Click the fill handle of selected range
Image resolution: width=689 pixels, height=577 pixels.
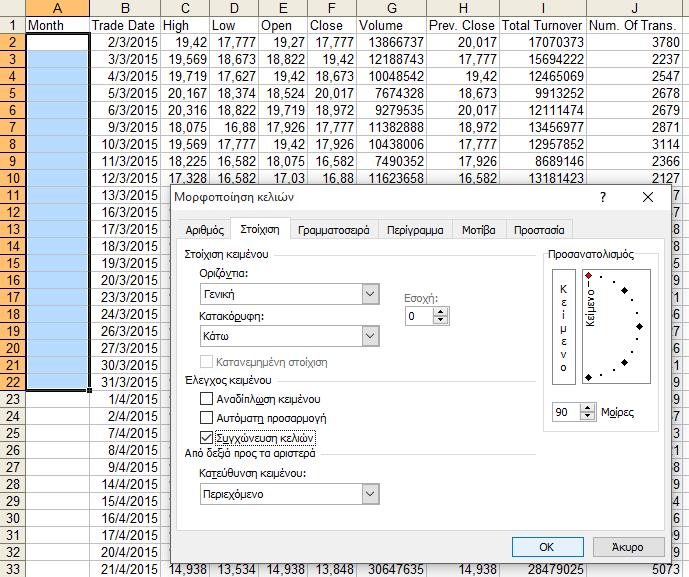point(90,390)
